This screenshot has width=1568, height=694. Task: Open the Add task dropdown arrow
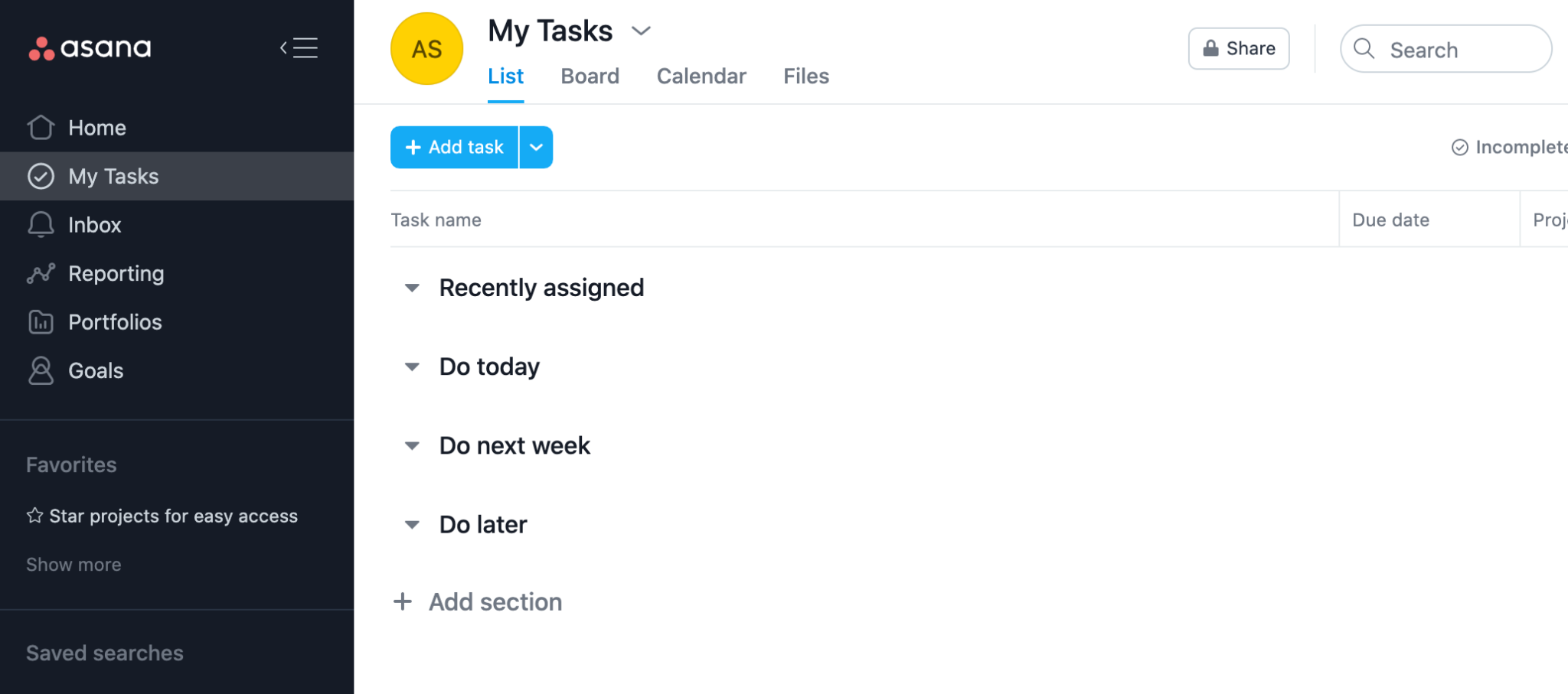point(536,147)
